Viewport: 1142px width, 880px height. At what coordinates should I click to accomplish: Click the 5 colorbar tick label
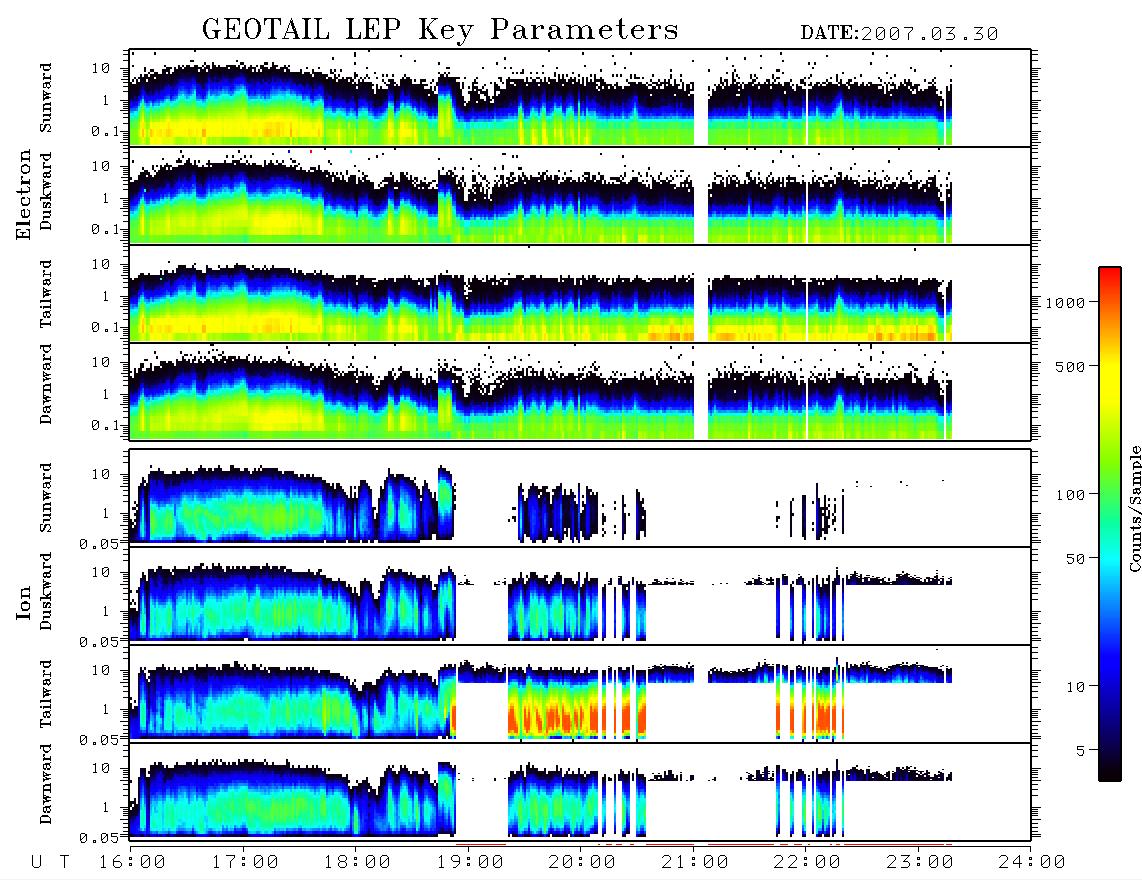tap(1081, 750)
